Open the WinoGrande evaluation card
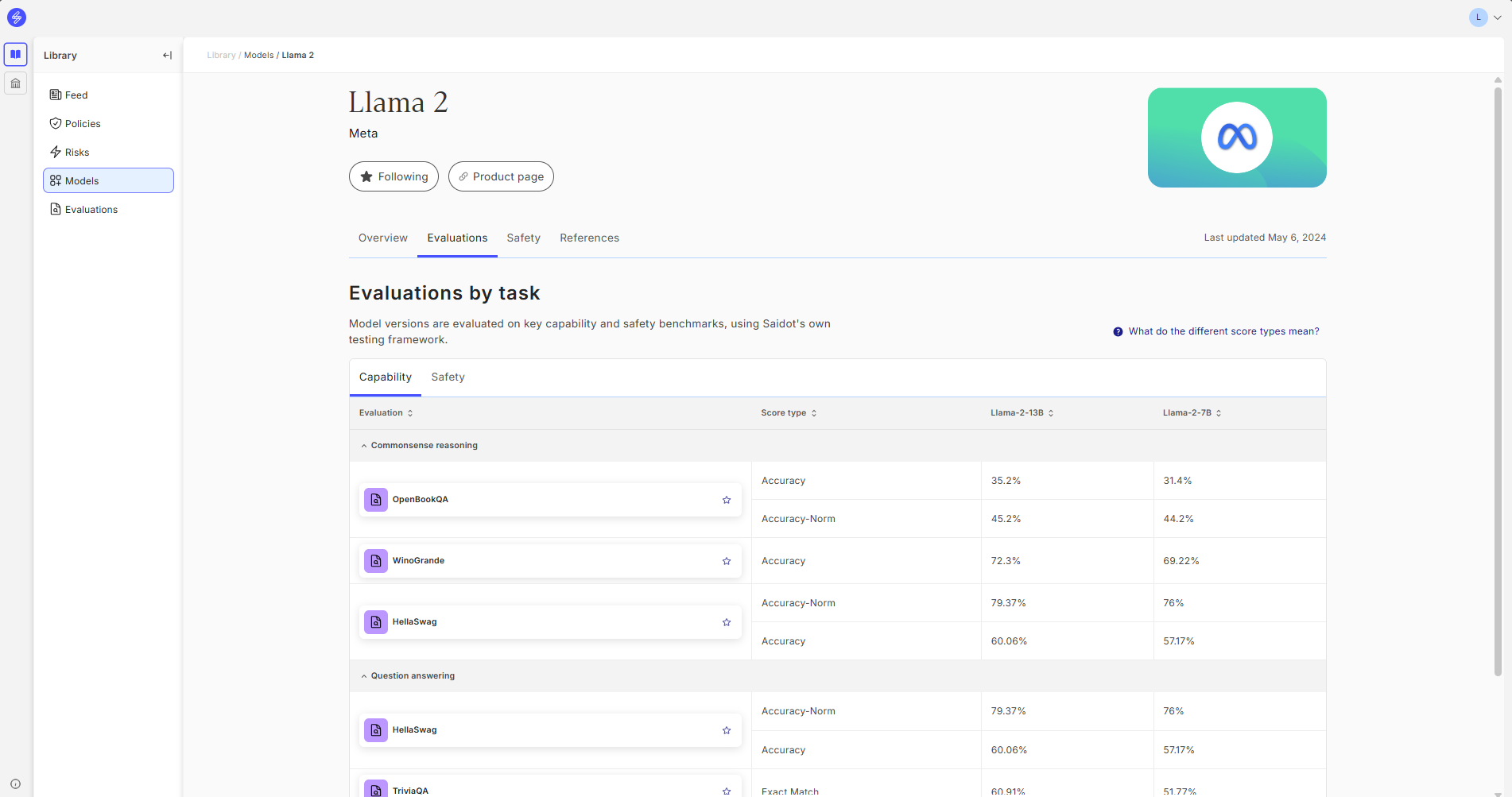Image resolution: width=1512 pixels, height=797 pixels. pyautogui.click(x=550, y=561)
